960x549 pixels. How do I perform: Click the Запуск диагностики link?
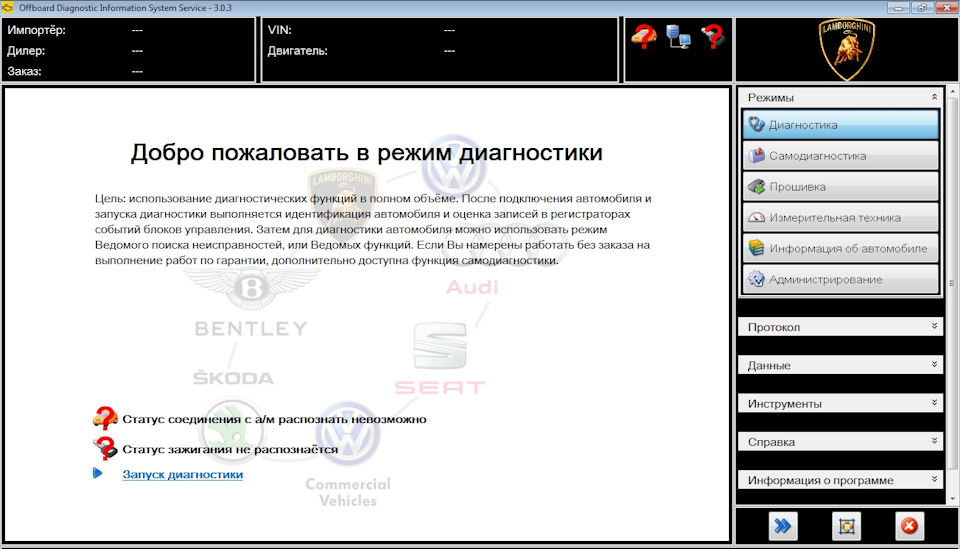click(182, 474)
